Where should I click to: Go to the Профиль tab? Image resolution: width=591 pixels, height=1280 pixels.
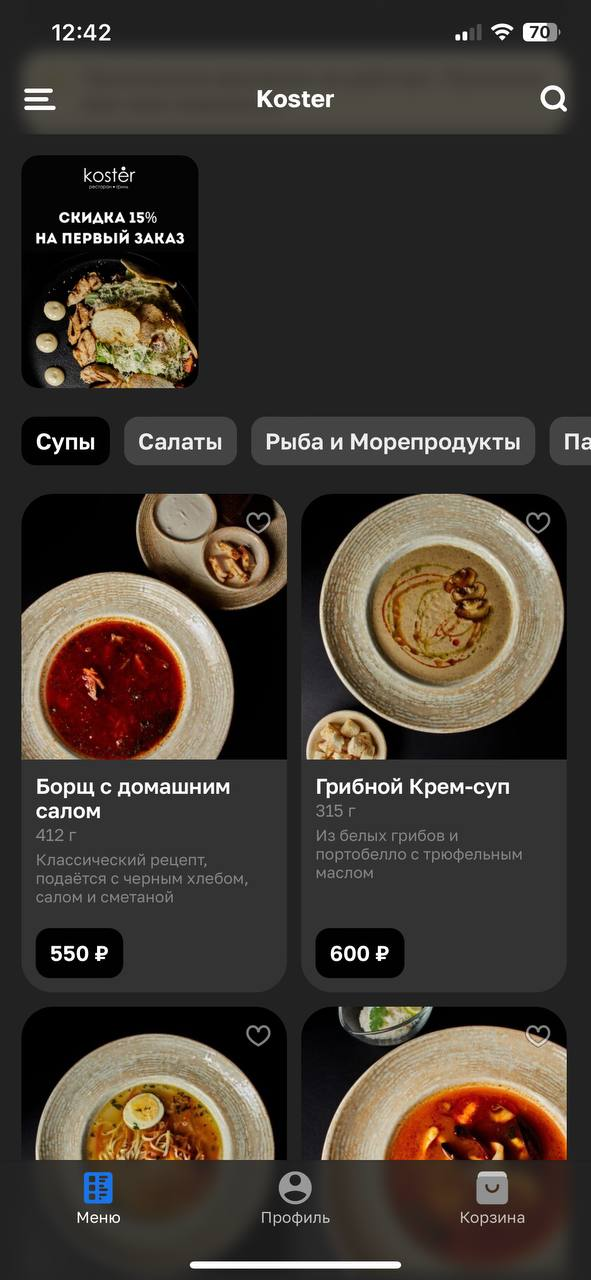point(295,1198)
